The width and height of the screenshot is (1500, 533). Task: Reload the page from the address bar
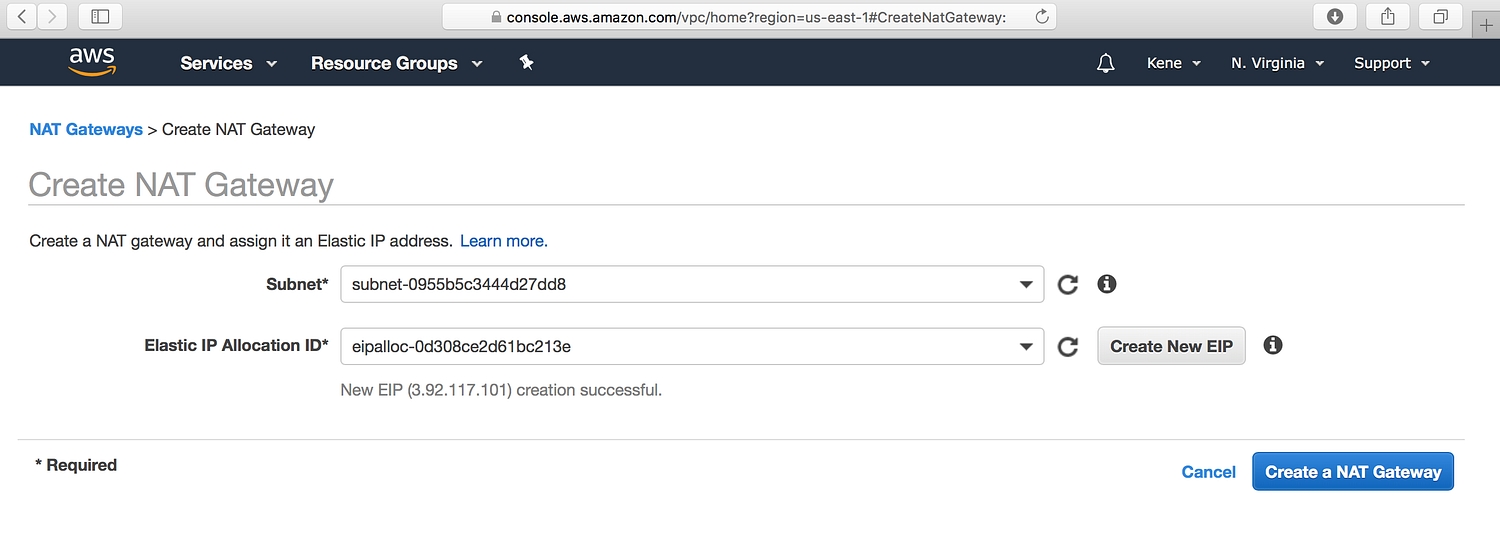1041,16
